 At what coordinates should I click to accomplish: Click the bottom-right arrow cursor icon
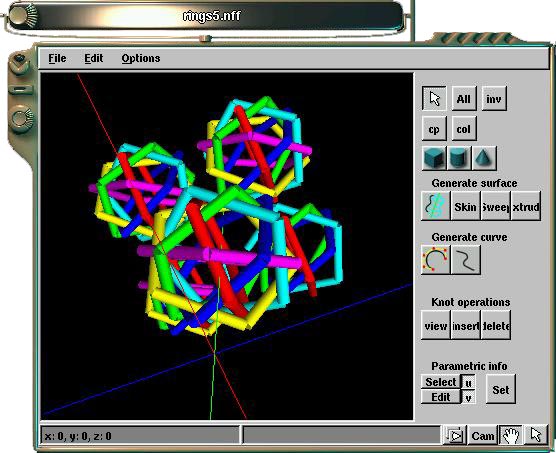(536, 435)
